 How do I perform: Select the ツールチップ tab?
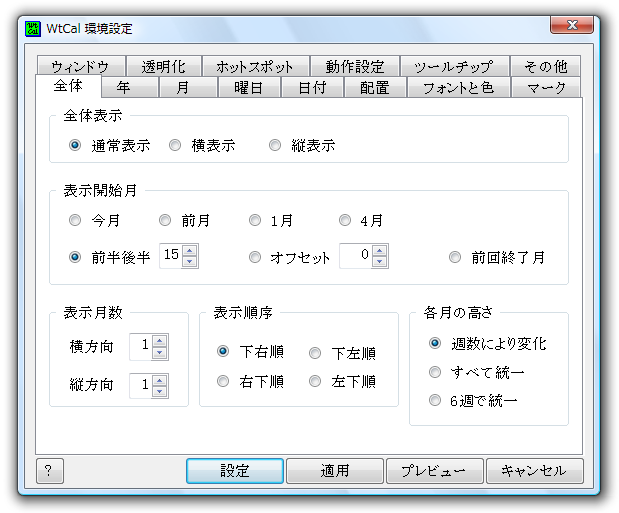[454, 66]
